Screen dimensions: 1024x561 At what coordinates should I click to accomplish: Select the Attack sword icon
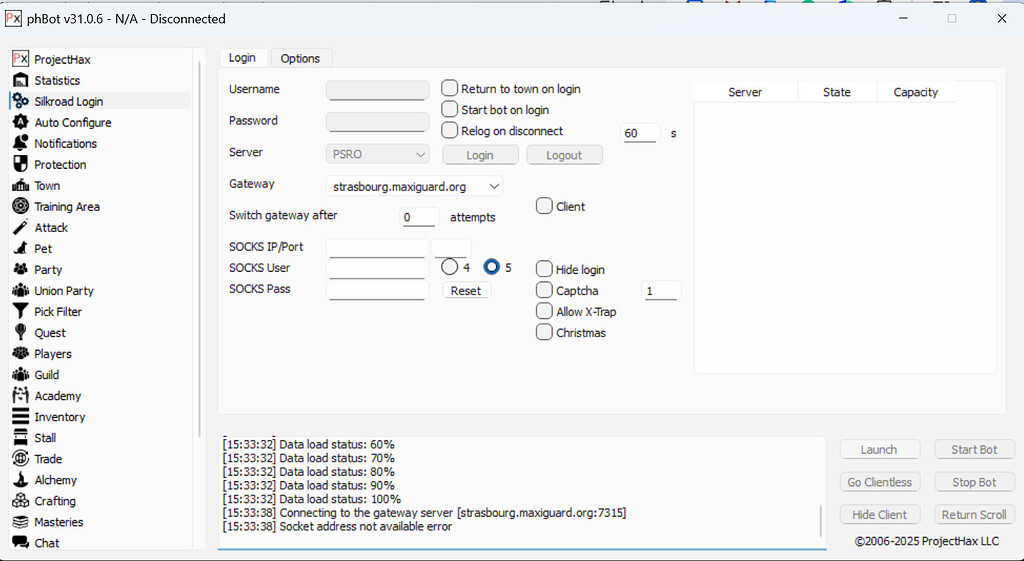click(x=21, y=227)
